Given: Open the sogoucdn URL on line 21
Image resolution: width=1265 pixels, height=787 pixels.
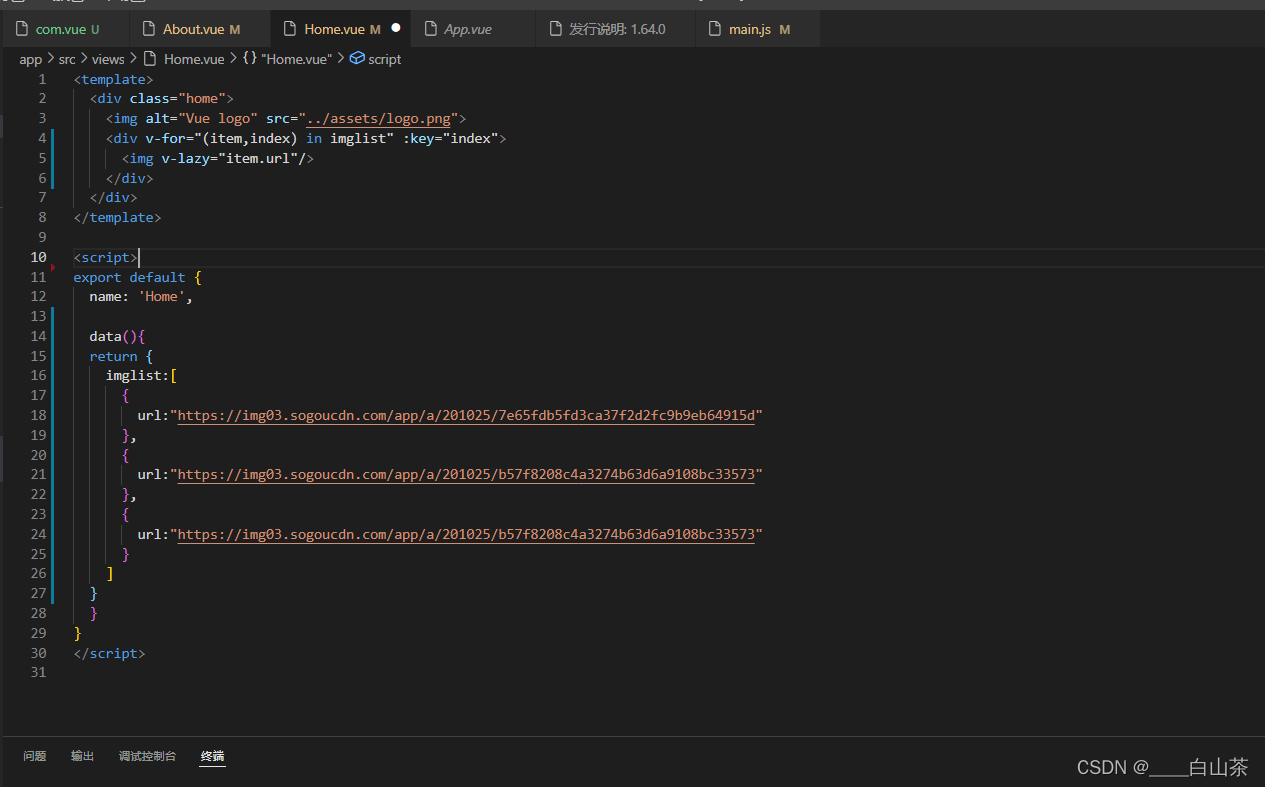Looking at the screenshot, I should [466, 475].
